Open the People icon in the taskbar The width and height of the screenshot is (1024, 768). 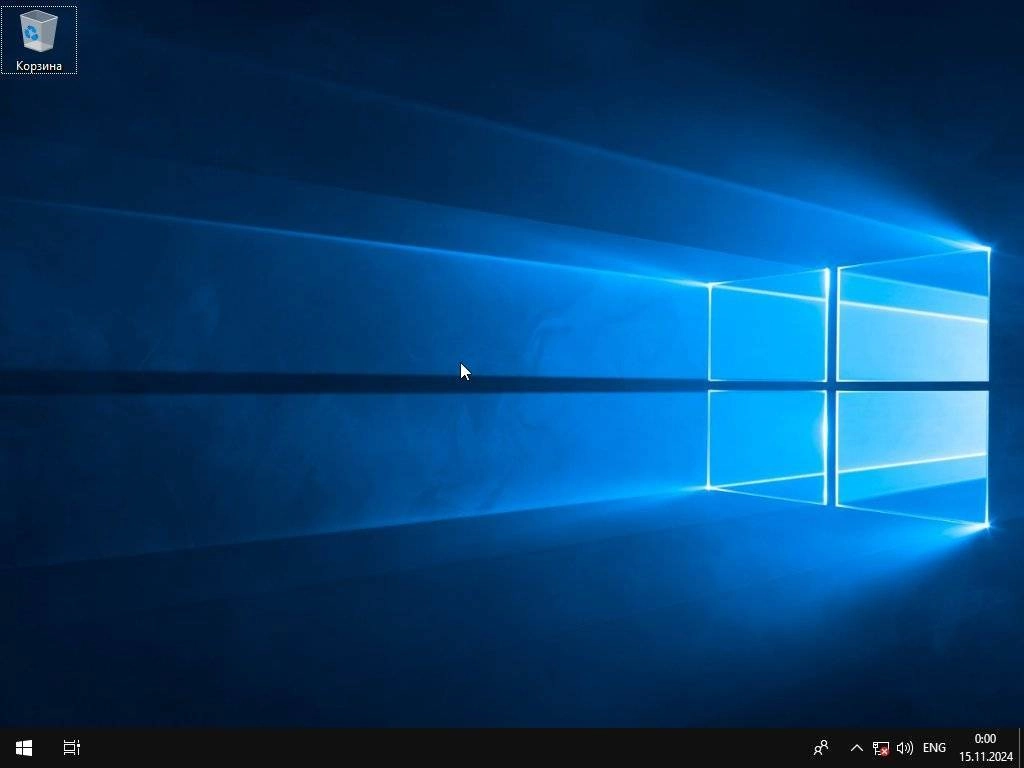click(x=821, y=748)
